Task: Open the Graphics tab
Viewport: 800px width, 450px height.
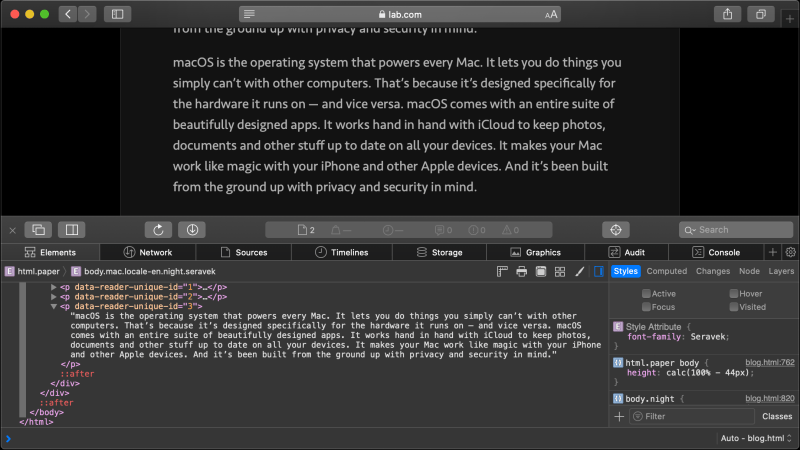Action: [x=535, y=252]
